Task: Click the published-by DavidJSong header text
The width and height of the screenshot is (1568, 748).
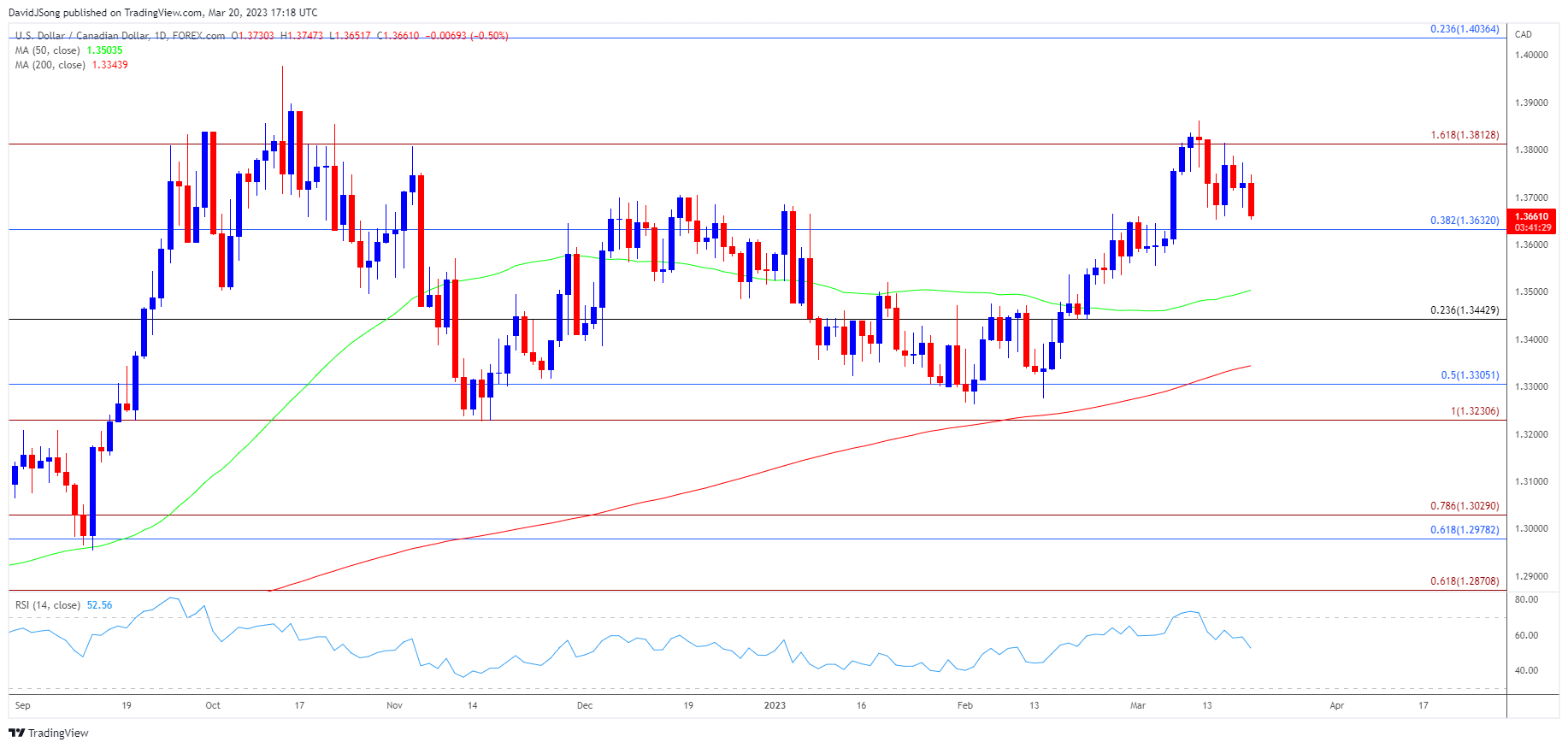Action: 162,13
